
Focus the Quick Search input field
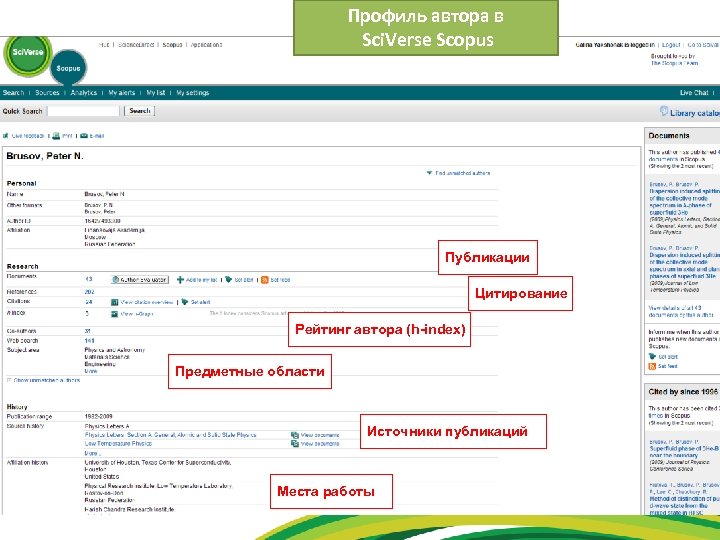tap(84, 111)
